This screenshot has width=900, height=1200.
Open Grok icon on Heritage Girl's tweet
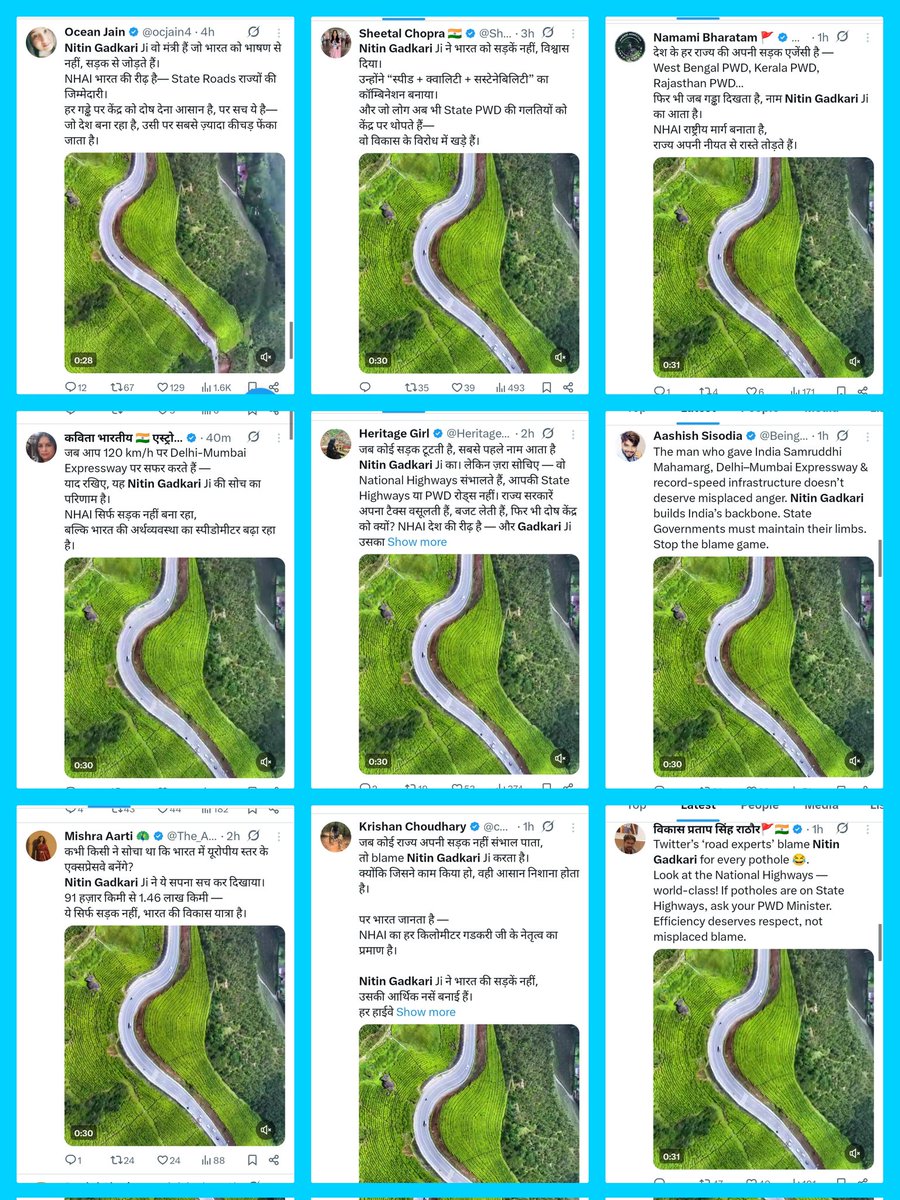tap(547, 434)
